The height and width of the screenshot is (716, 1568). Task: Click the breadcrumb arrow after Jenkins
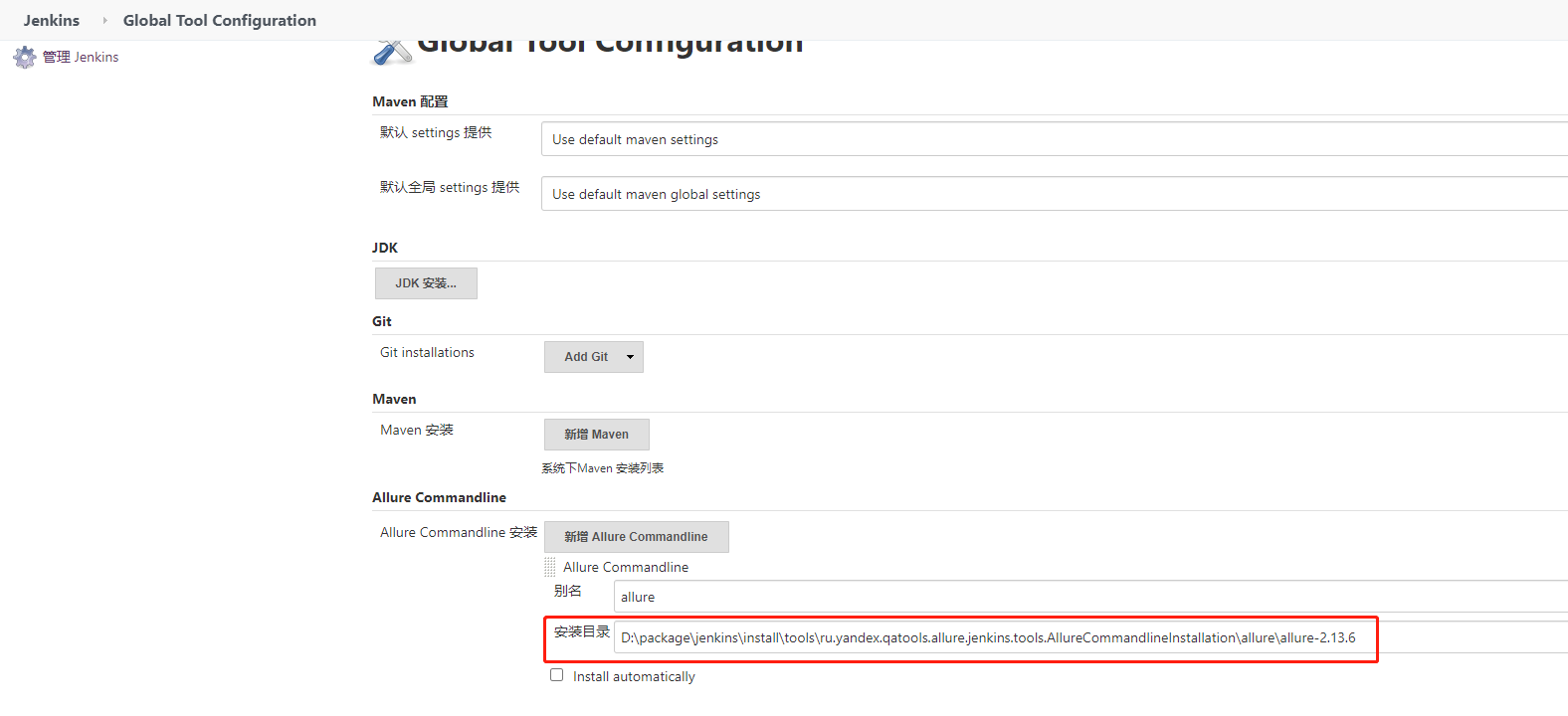(x=104, y=20)
